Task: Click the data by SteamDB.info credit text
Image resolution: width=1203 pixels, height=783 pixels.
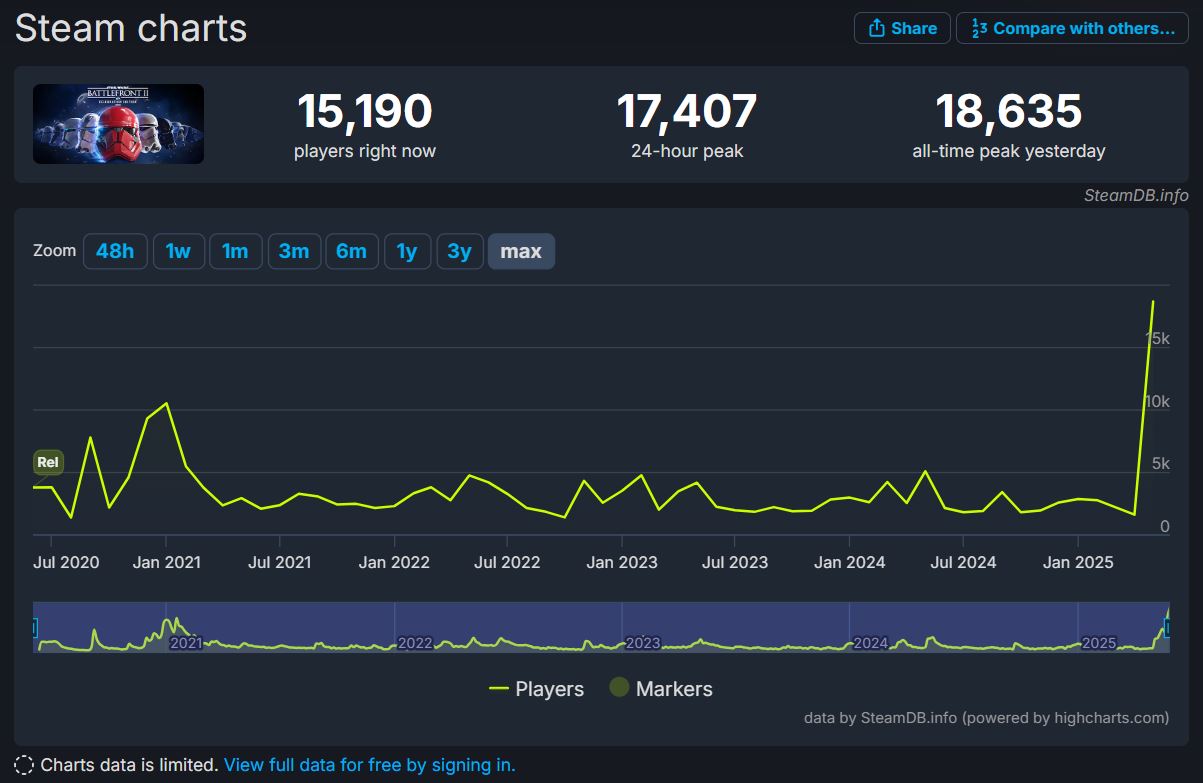Action: 986,717
